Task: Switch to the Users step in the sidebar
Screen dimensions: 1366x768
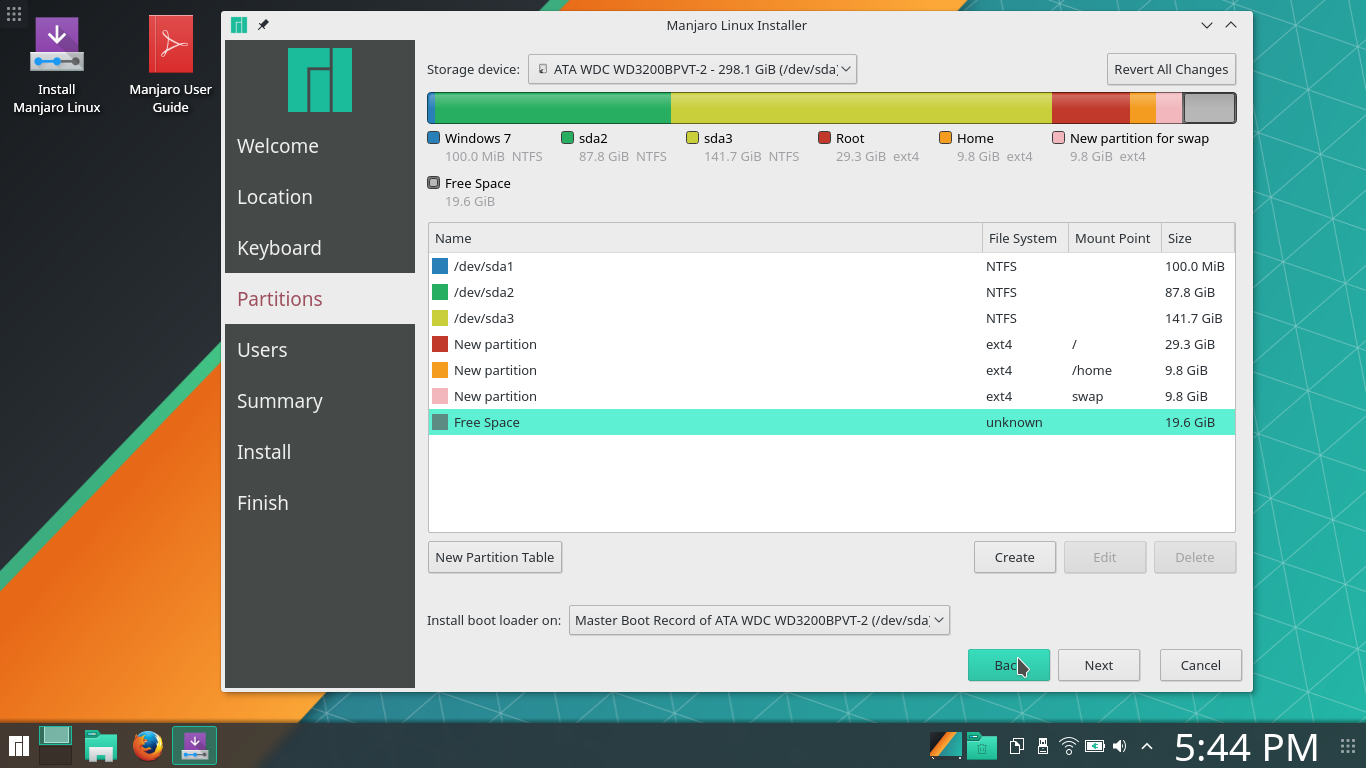Action: click(x=262, y=350)
